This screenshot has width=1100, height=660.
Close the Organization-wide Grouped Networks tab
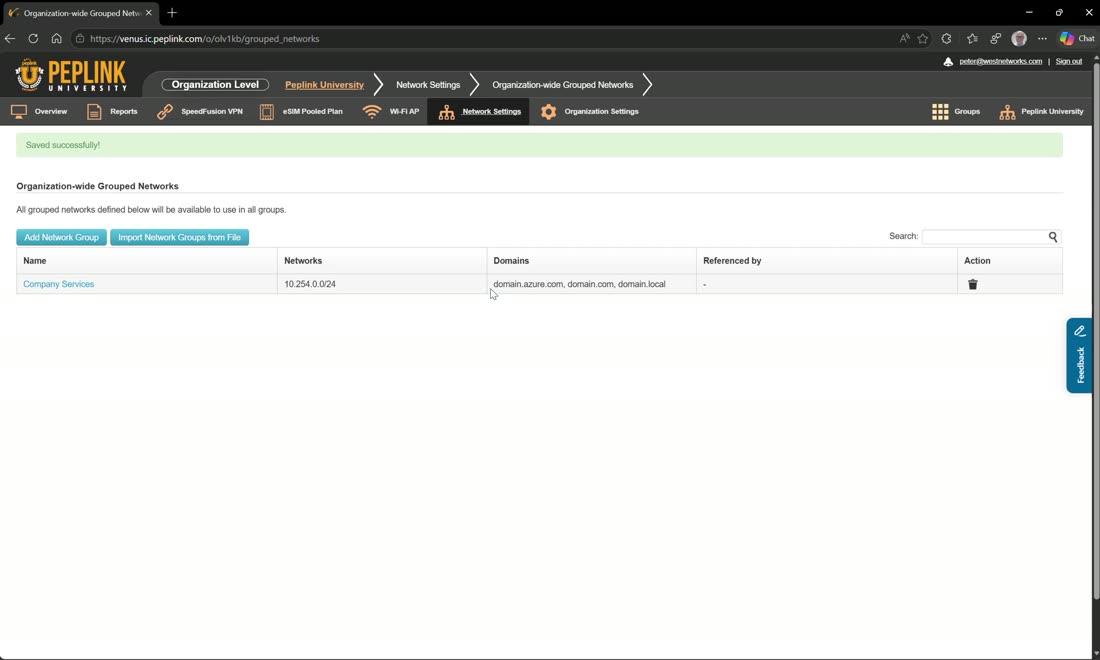[x=149, y=13]
